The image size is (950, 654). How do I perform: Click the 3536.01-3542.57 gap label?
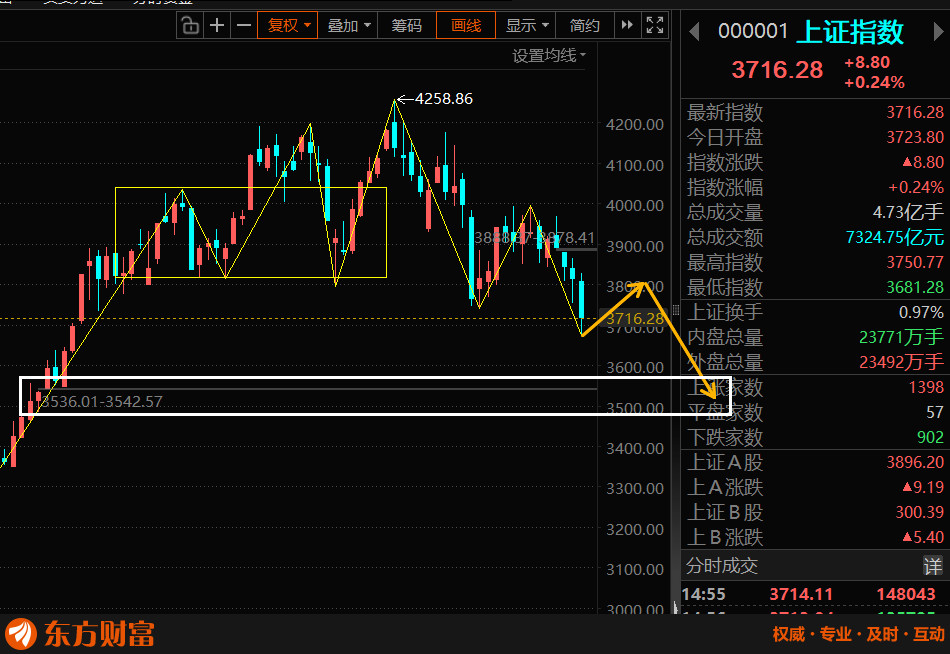102,401
